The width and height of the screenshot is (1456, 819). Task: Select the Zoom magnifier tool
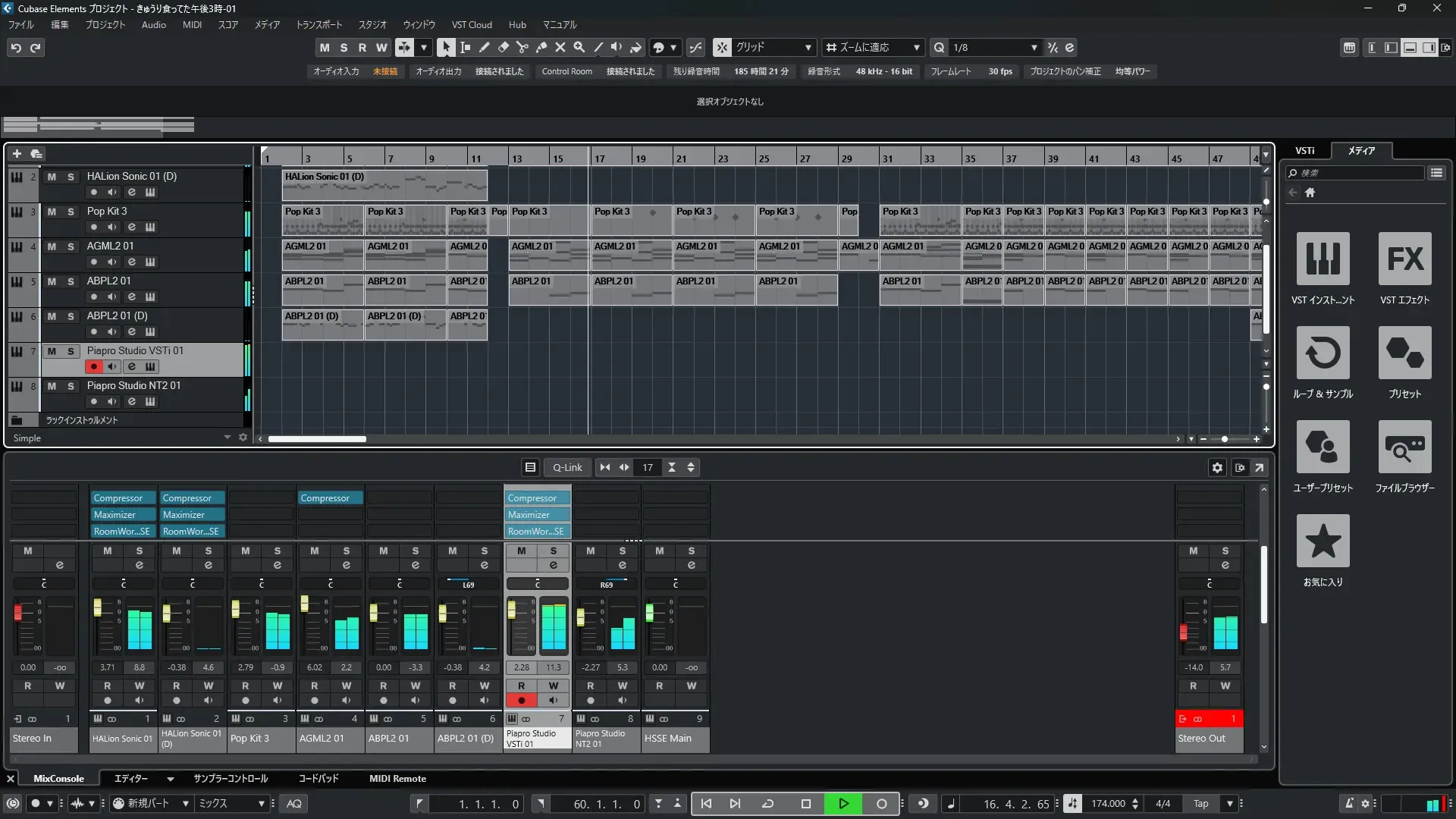point(579,47)
